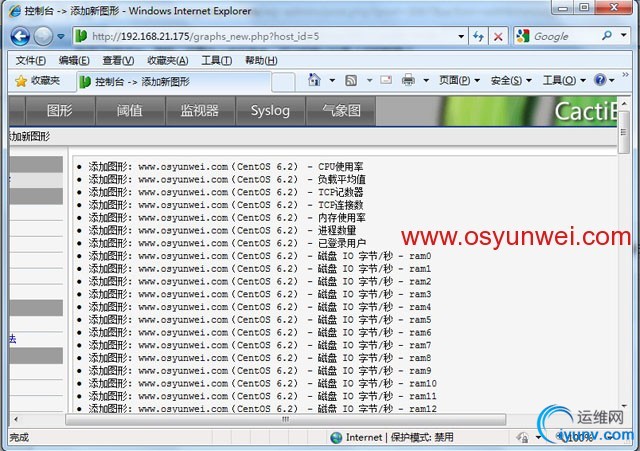This screenshot has width=640, height=451.
Task: Click the 磁盘 IO ram5 line
Action: (260, 320)
